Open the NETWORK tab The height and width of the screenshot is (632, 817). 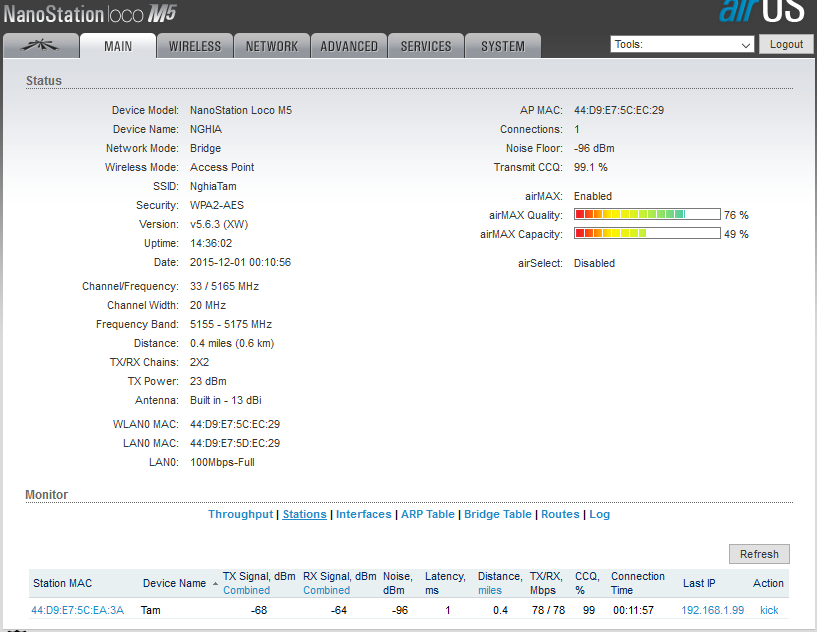click(x=272, y=46)
